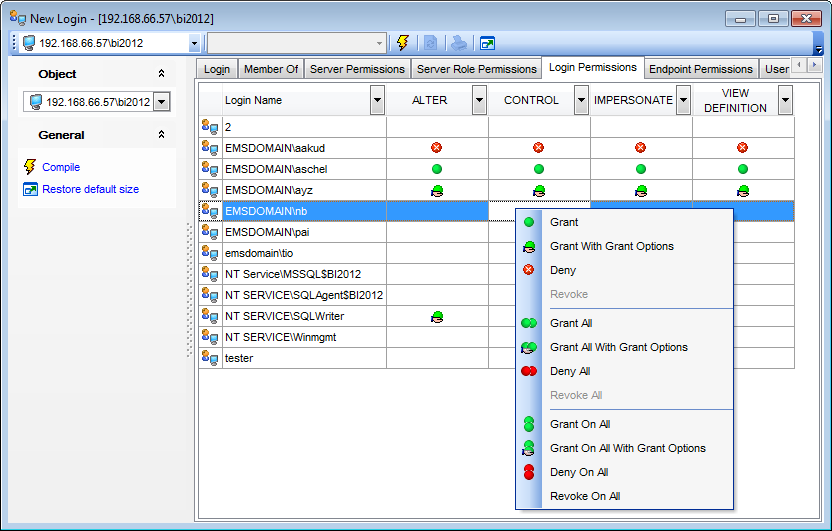Screen dimensions: 832x531
Task: Switch to the Server Permissions tab
Action: click(357, 69)
